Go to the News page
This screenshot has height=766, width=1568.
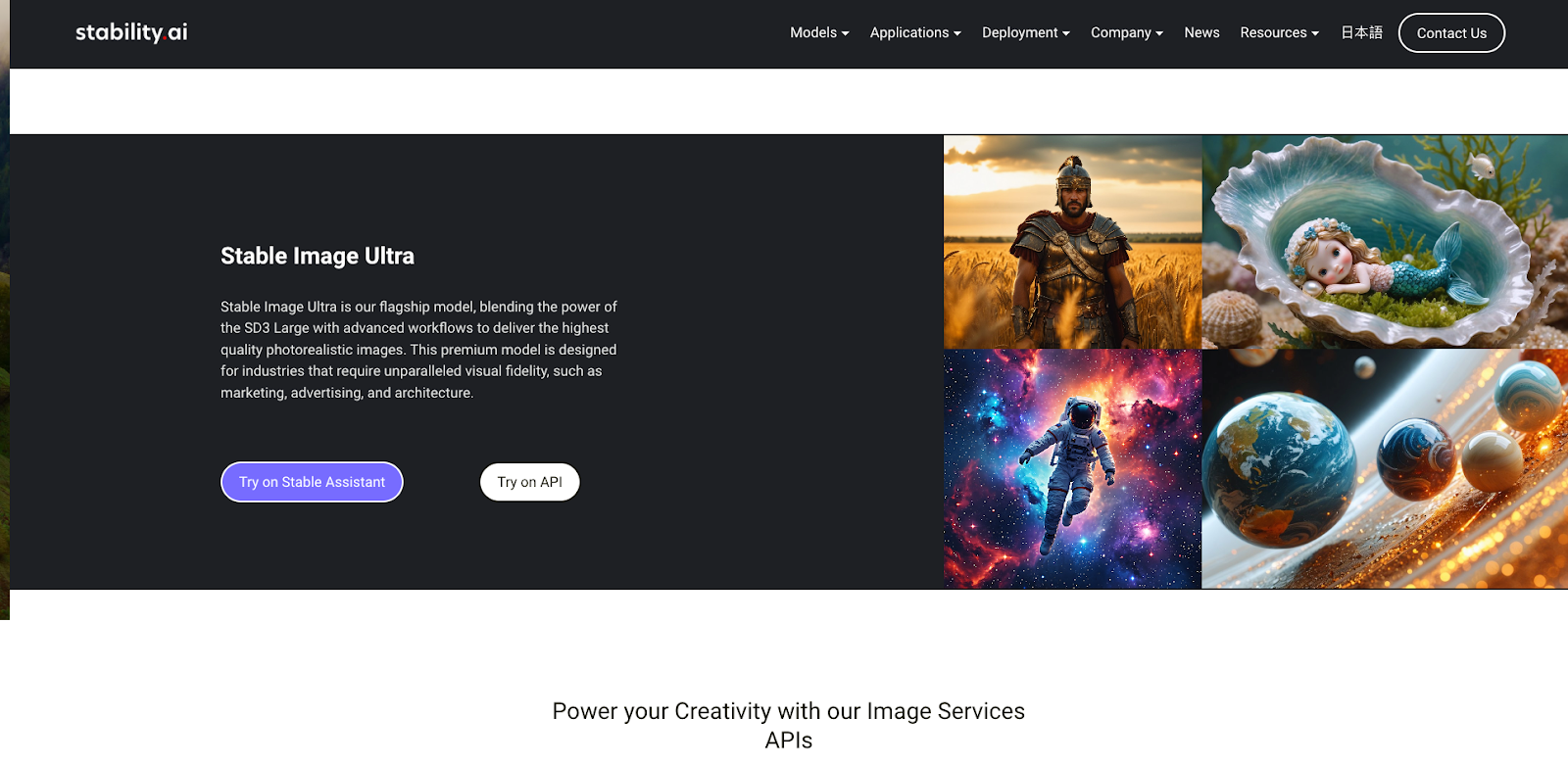click(x=1201, y=33)
